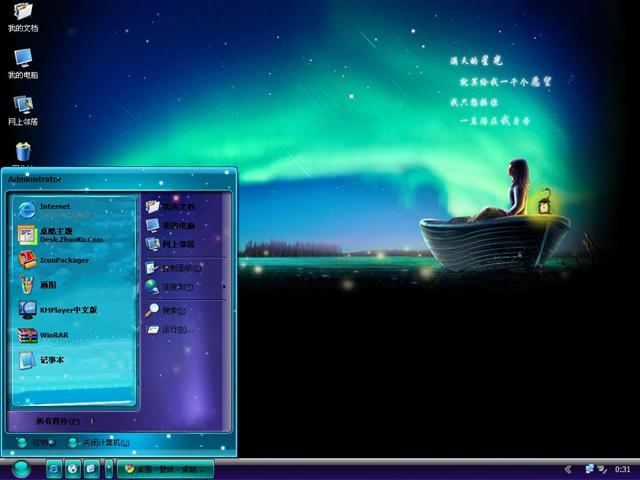Click the Start orb button on taskbar
Screen dimensions: 640x480
tap(21, 469)
